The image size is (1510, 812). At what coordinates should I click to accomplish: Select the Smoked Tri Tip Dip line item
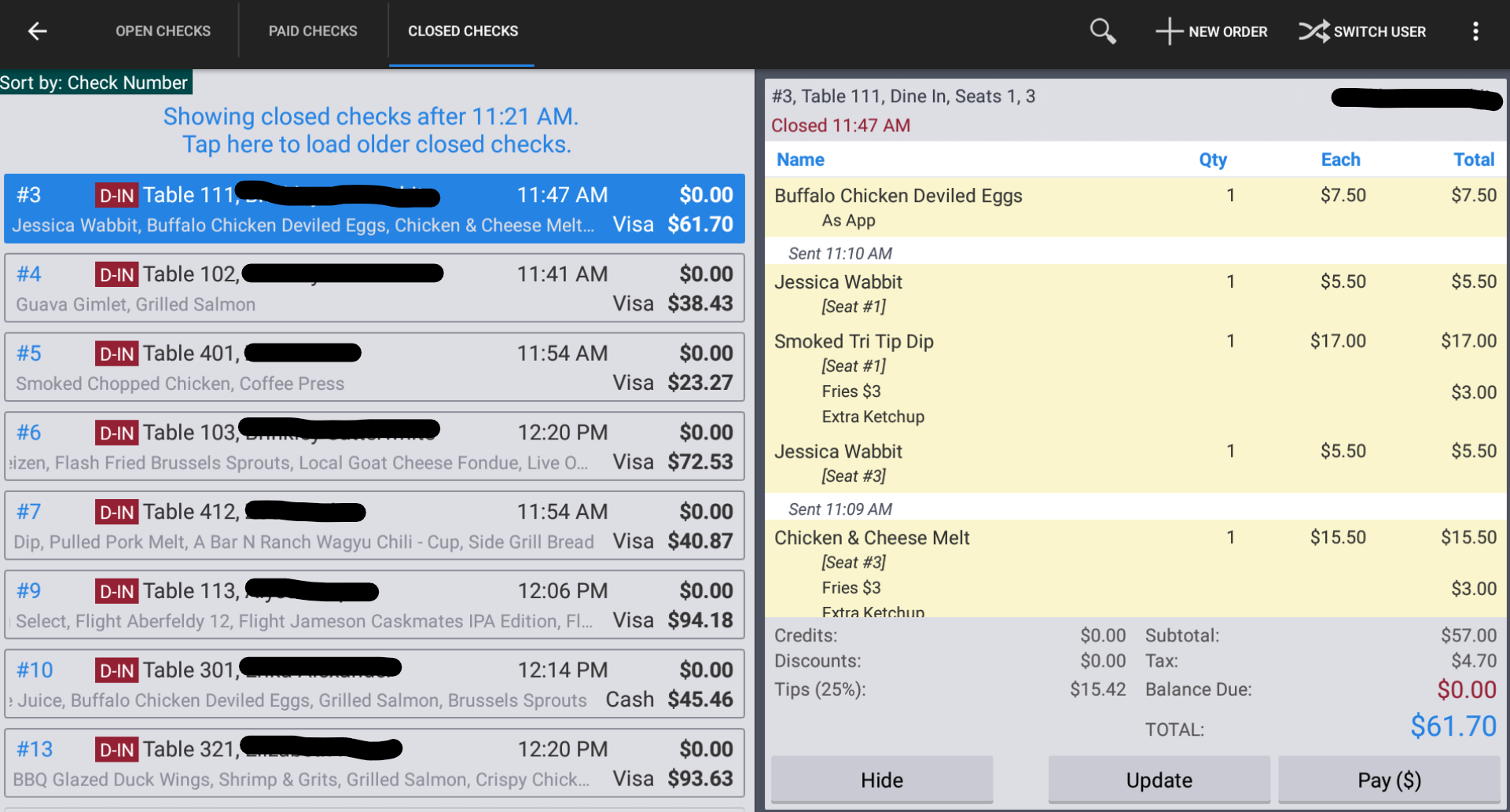[1135, 378]
